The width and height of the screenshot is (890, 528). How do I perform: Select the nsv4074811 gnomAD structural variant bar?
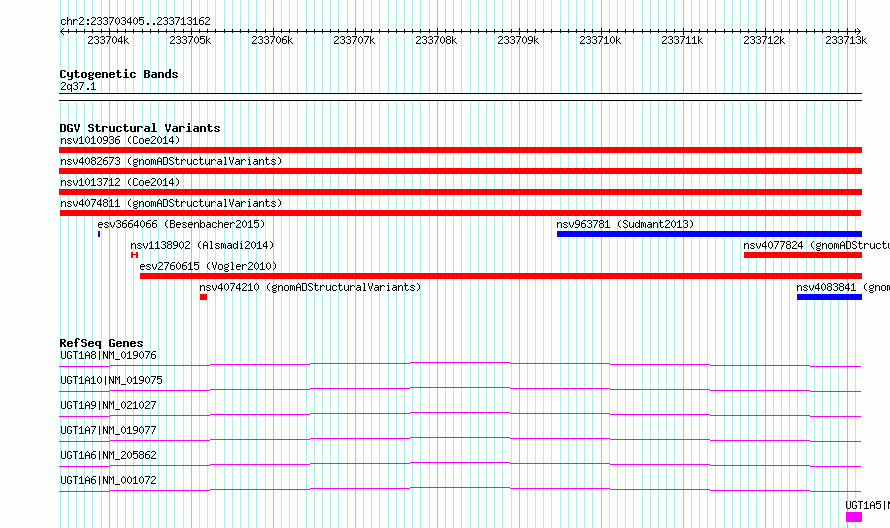coord(460,213)
